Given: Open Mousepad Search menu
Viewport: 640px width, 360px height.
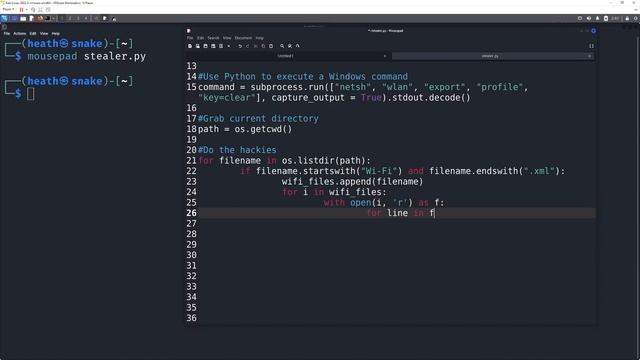Looking at the screenshot, I should (x=213, y=38).
